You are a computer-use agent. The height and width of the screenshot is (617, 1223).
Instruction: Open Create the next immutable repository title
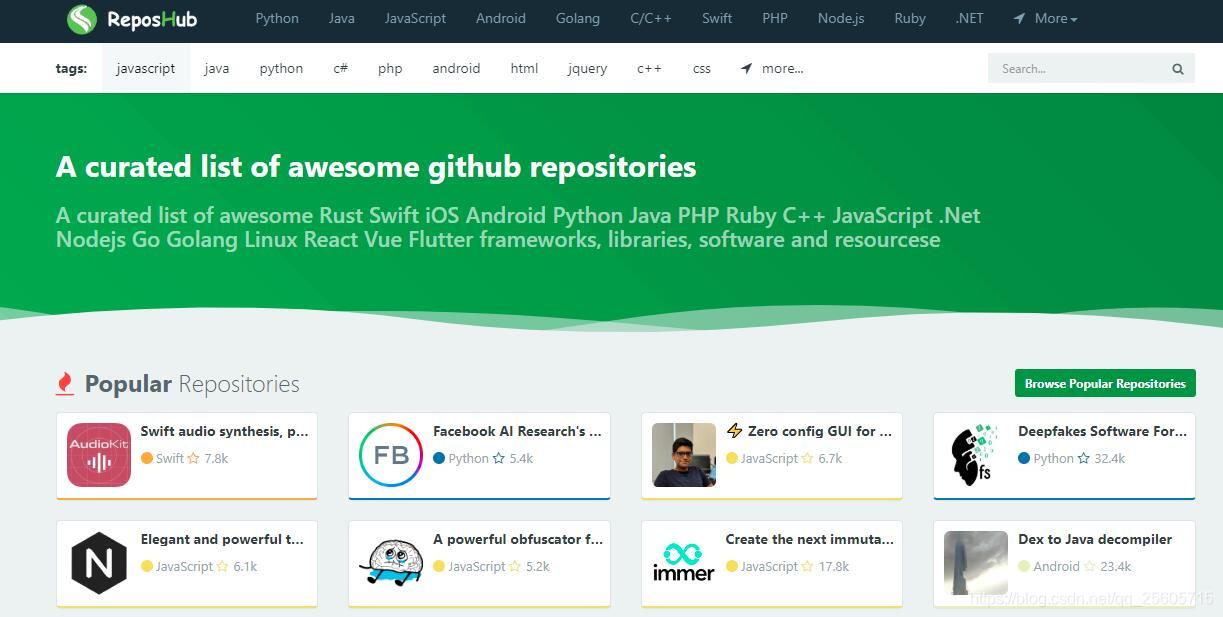click(810, 539)
